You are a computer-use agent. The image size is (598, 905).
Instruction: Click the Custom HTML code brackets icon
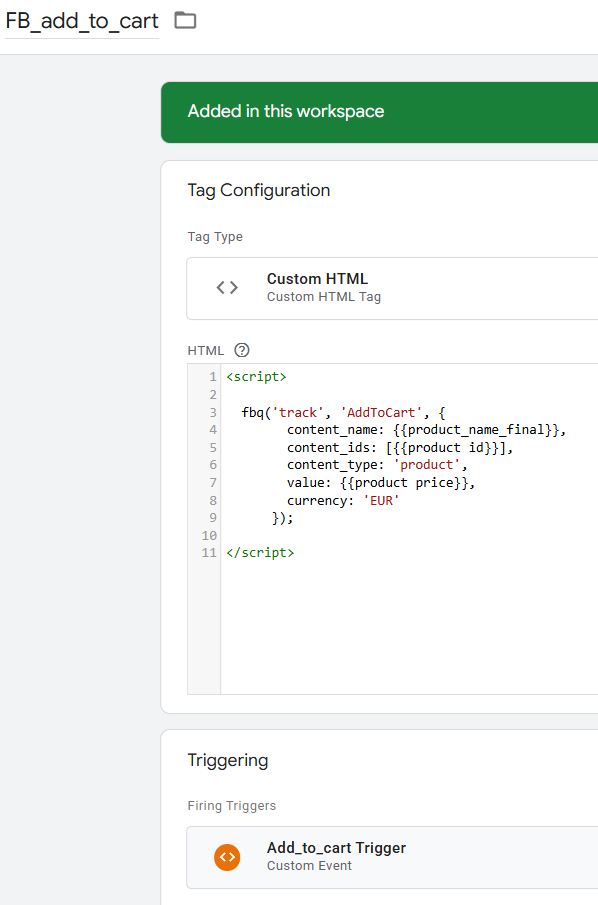coord(227,287)
